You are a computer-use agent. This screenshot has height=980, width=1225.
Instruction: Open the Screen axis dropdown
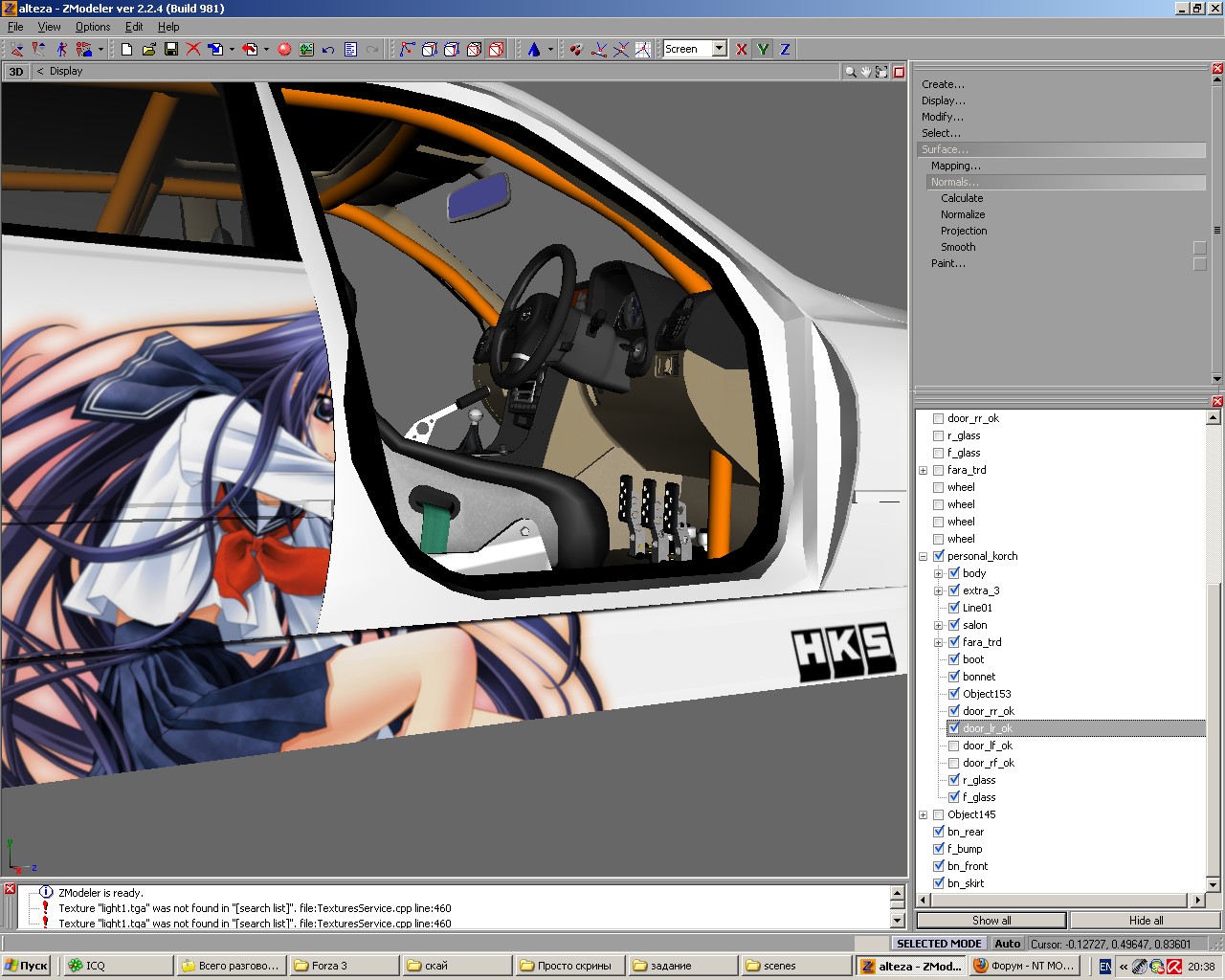pos(719,49)
